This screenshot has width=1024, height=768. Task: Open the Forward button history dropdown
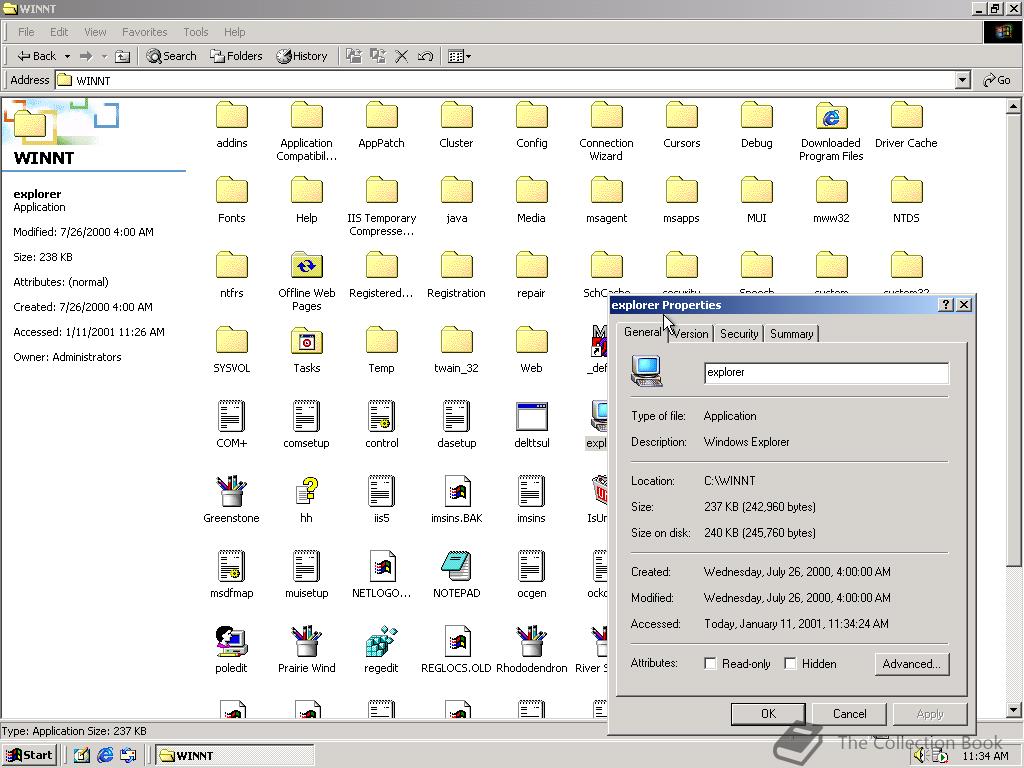point(104,56)
